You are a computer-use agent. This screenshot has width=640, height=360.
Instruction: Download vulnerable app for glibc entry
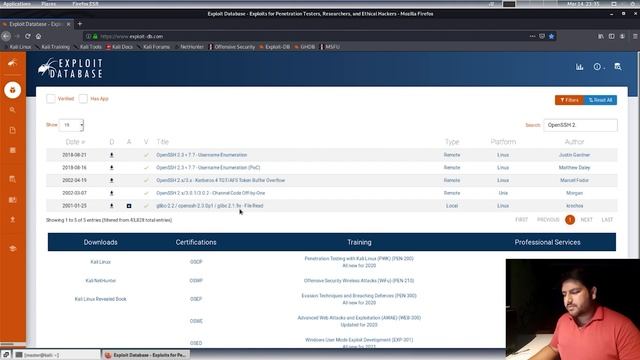click(129, 206)
